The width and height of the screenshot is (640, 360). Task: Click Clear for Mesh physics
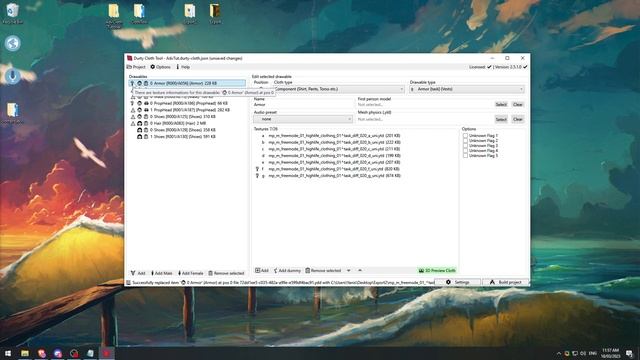(x=518, y=119)
